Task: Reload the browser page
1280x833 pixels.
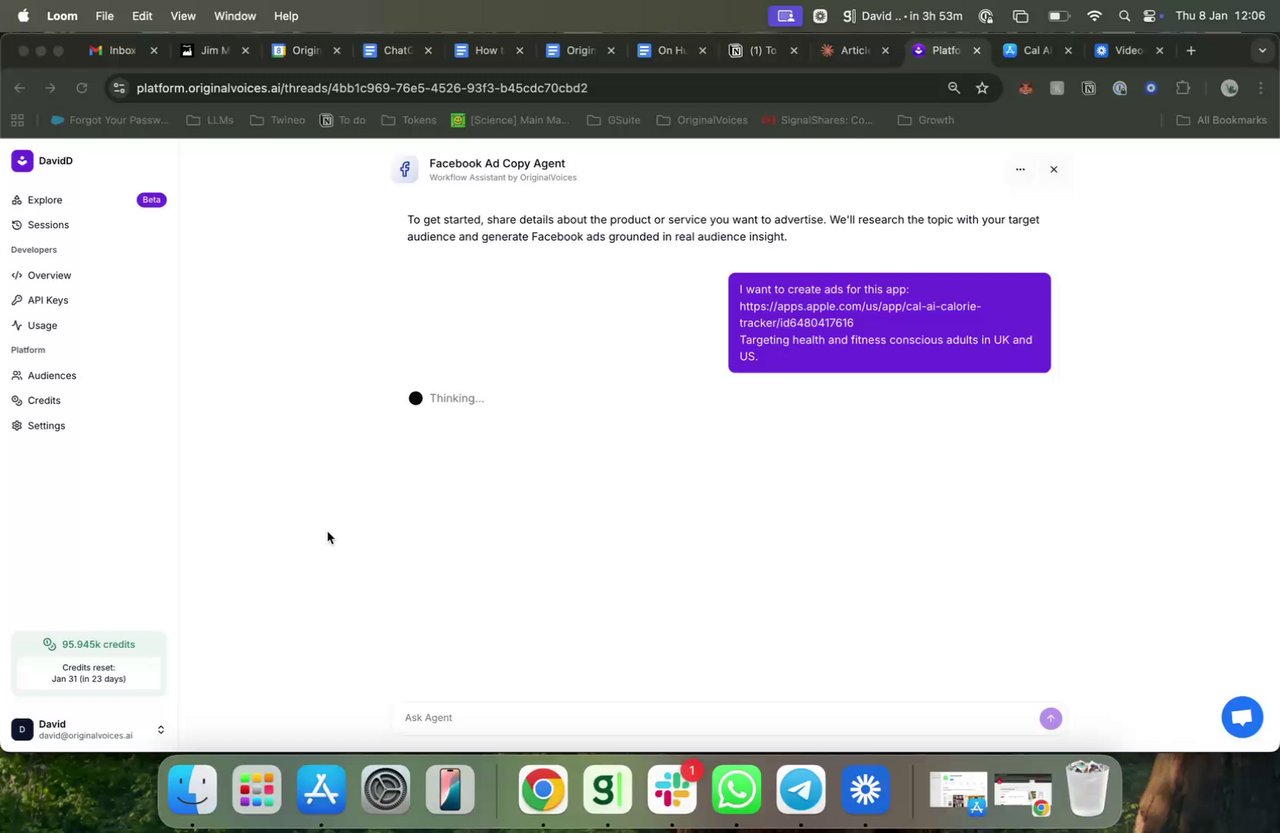Action: pyautogui.click(x=82, y=88)
